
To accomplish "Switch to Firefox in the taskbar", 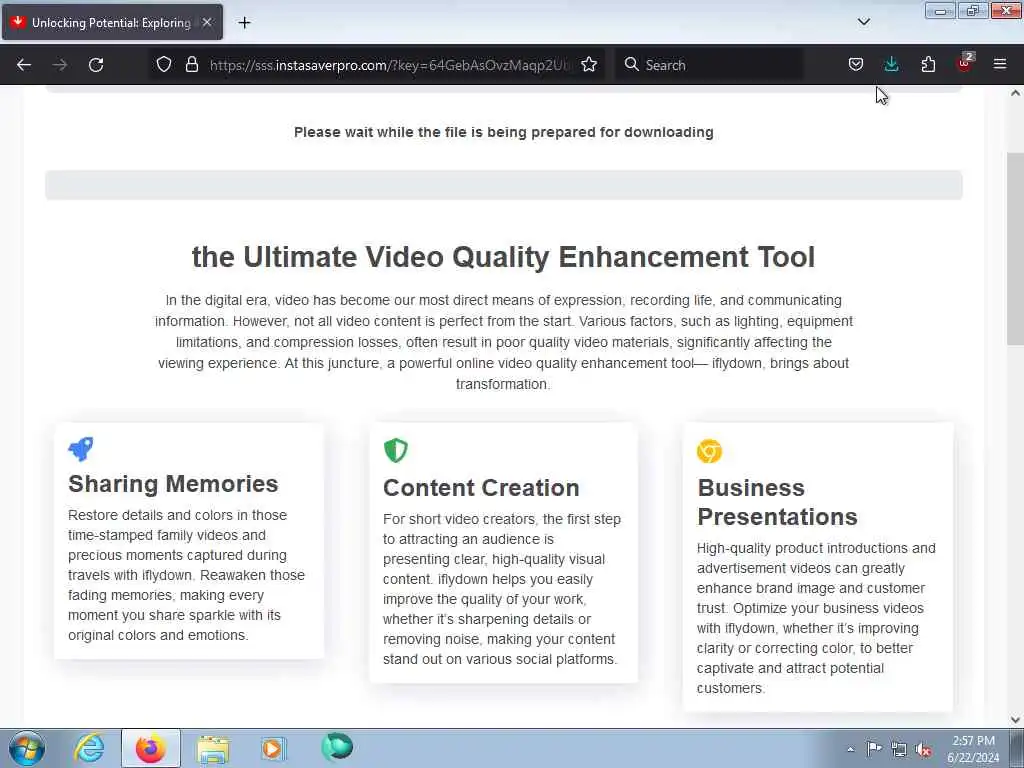I will [x=151, y=748].
